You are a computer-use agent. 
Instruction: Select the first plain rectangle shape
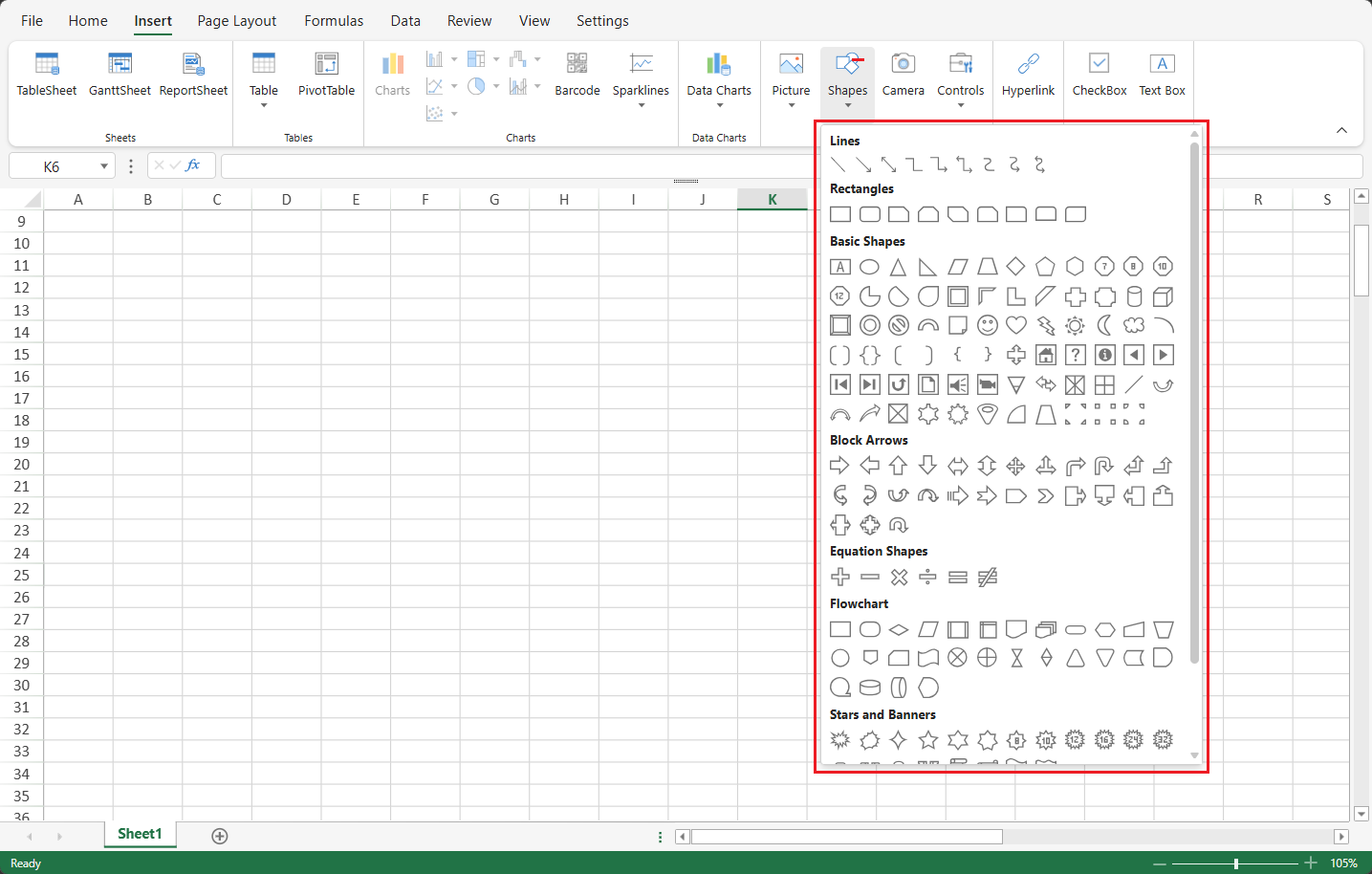click(839, 214)
